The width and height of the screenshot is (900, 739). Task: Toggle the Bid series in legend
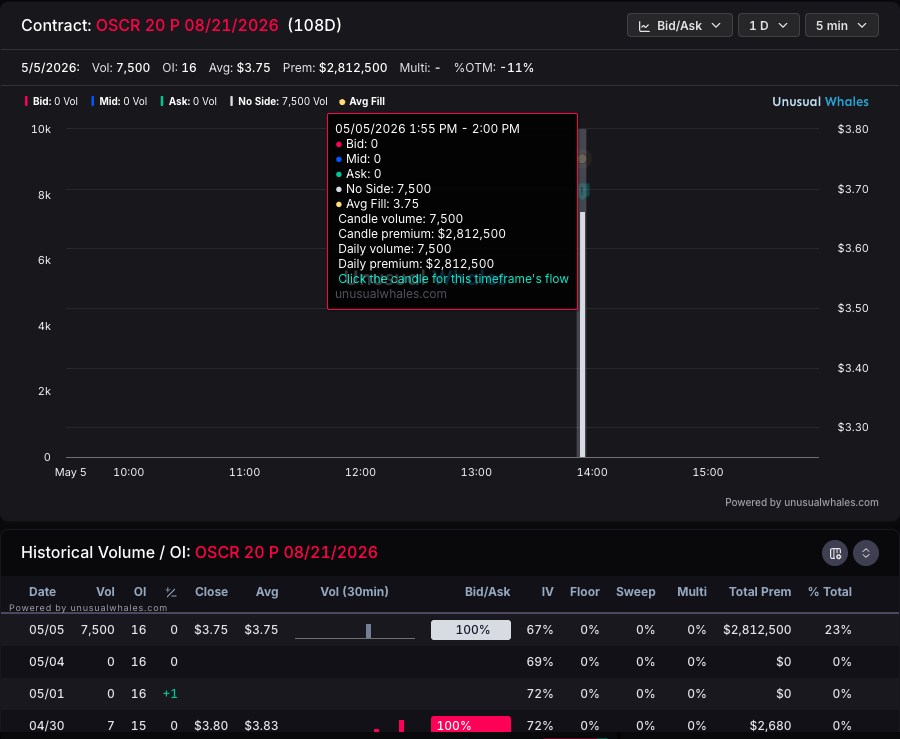51,102
